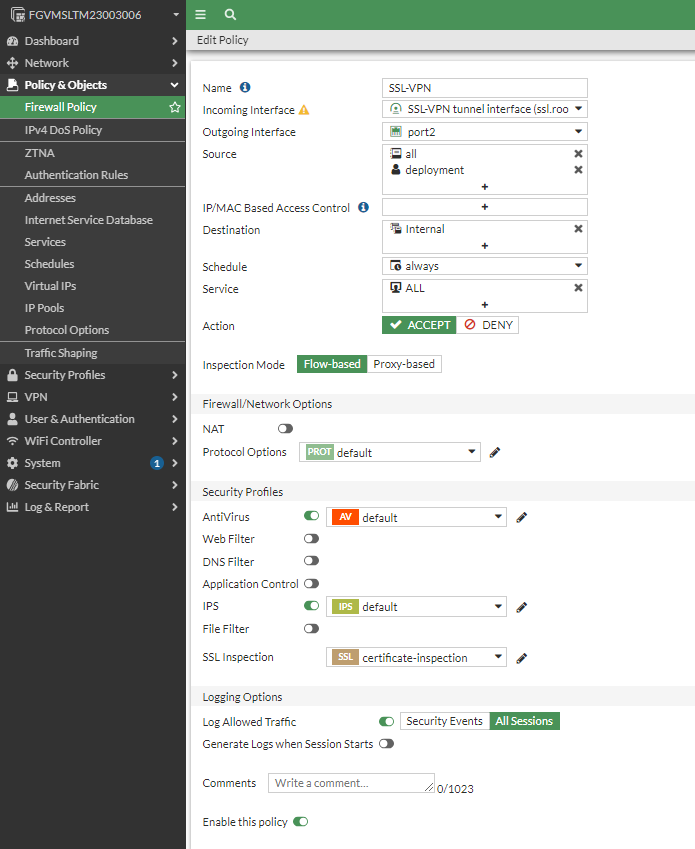Set Action to DENY
Screen dimensions: 695x849
click(488, 326)
